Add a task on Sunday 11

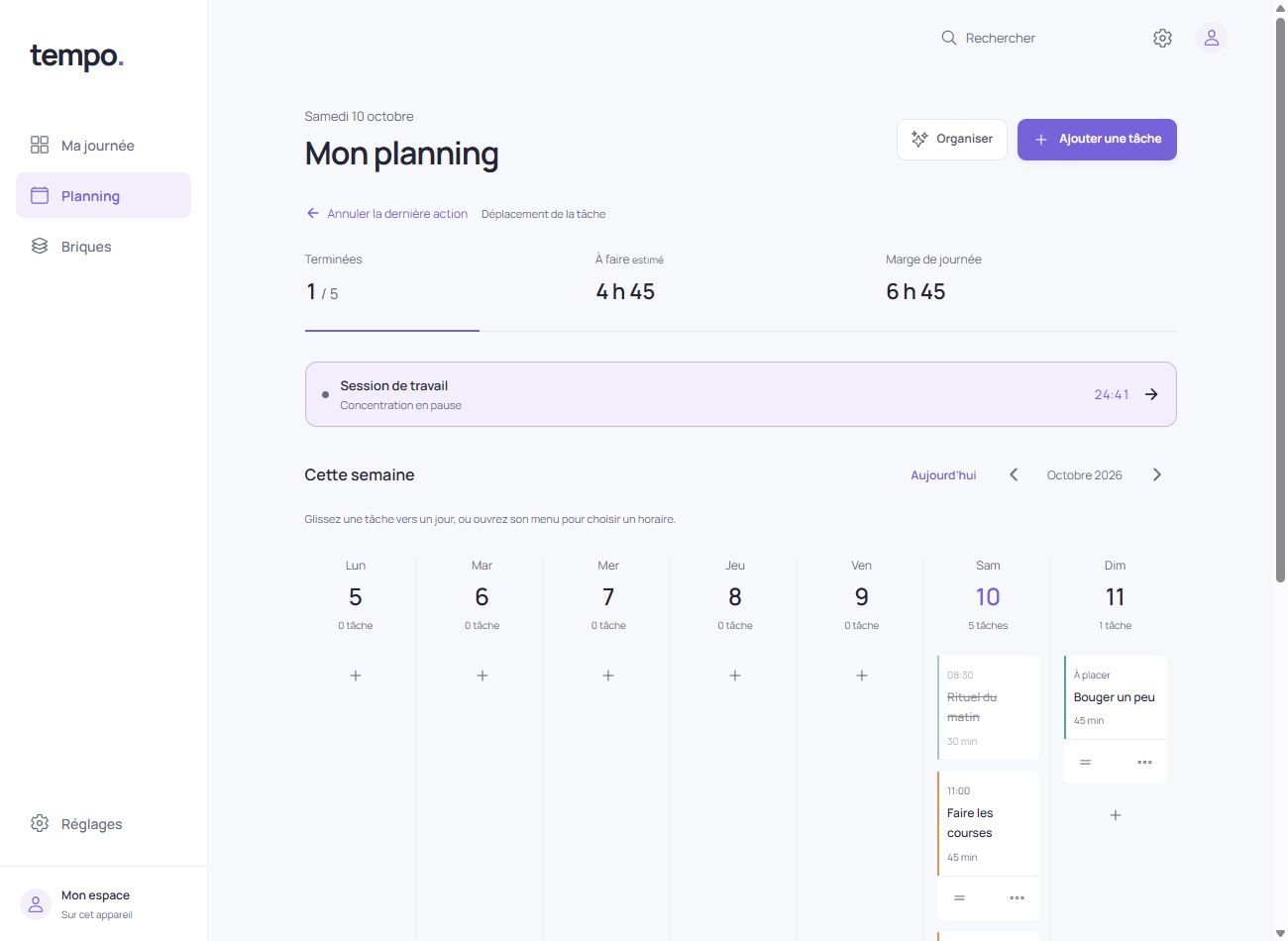pos(1116,815)
